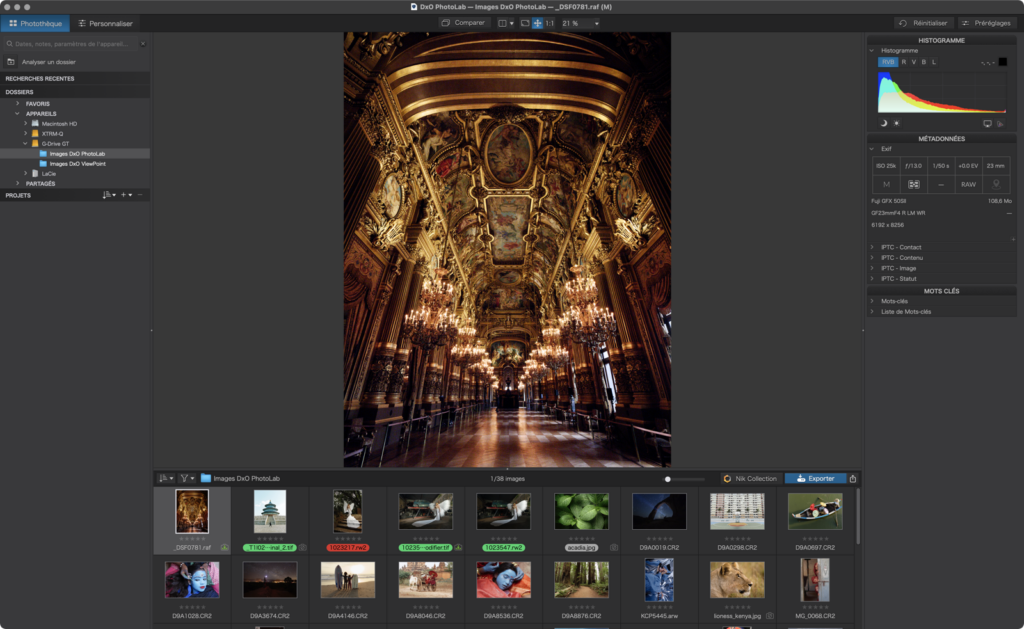1024x629 pixels.
Task: Click the status icon beside 10235 odifier.tif
Action: click(x=458, y=547)
